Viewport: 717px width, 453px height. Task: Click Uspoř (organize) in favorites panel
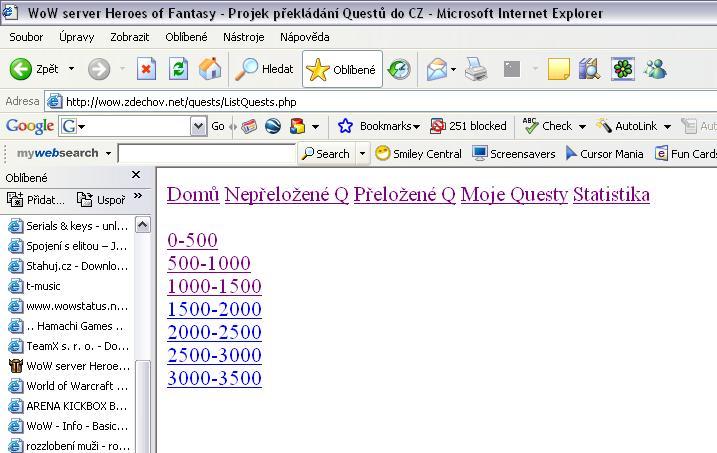(x=101, y=199)
